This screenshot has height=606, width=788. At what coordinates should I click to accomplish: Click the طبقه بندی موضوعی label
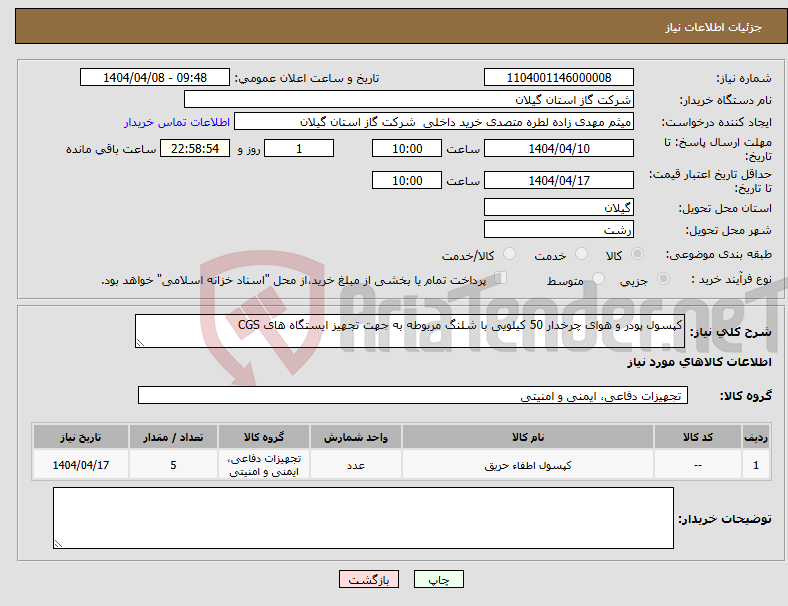[718, 255]
